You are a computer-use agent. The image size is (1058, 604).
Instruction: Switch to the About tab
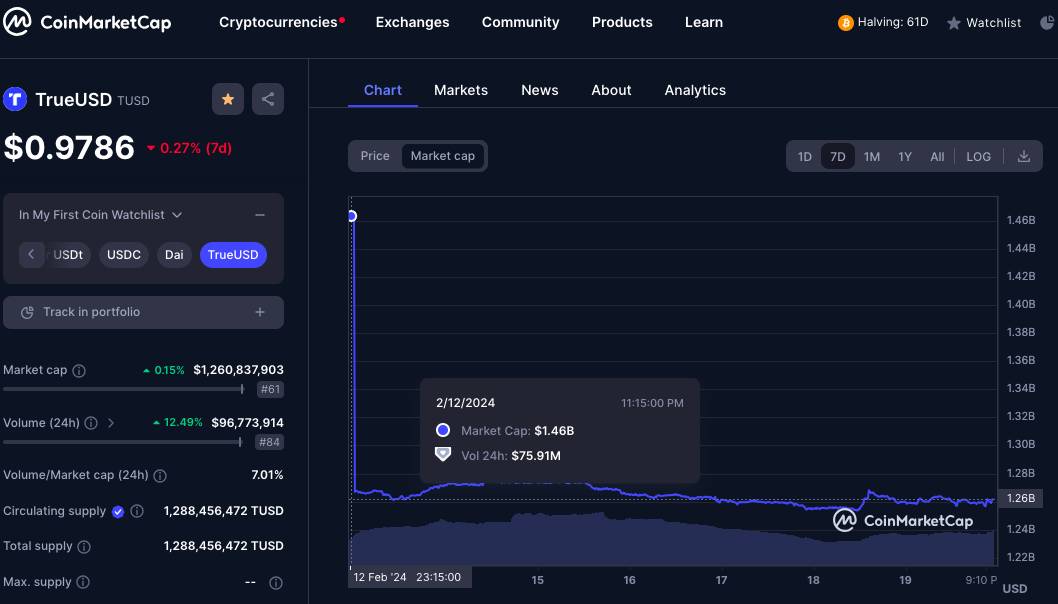coord(611,90)
